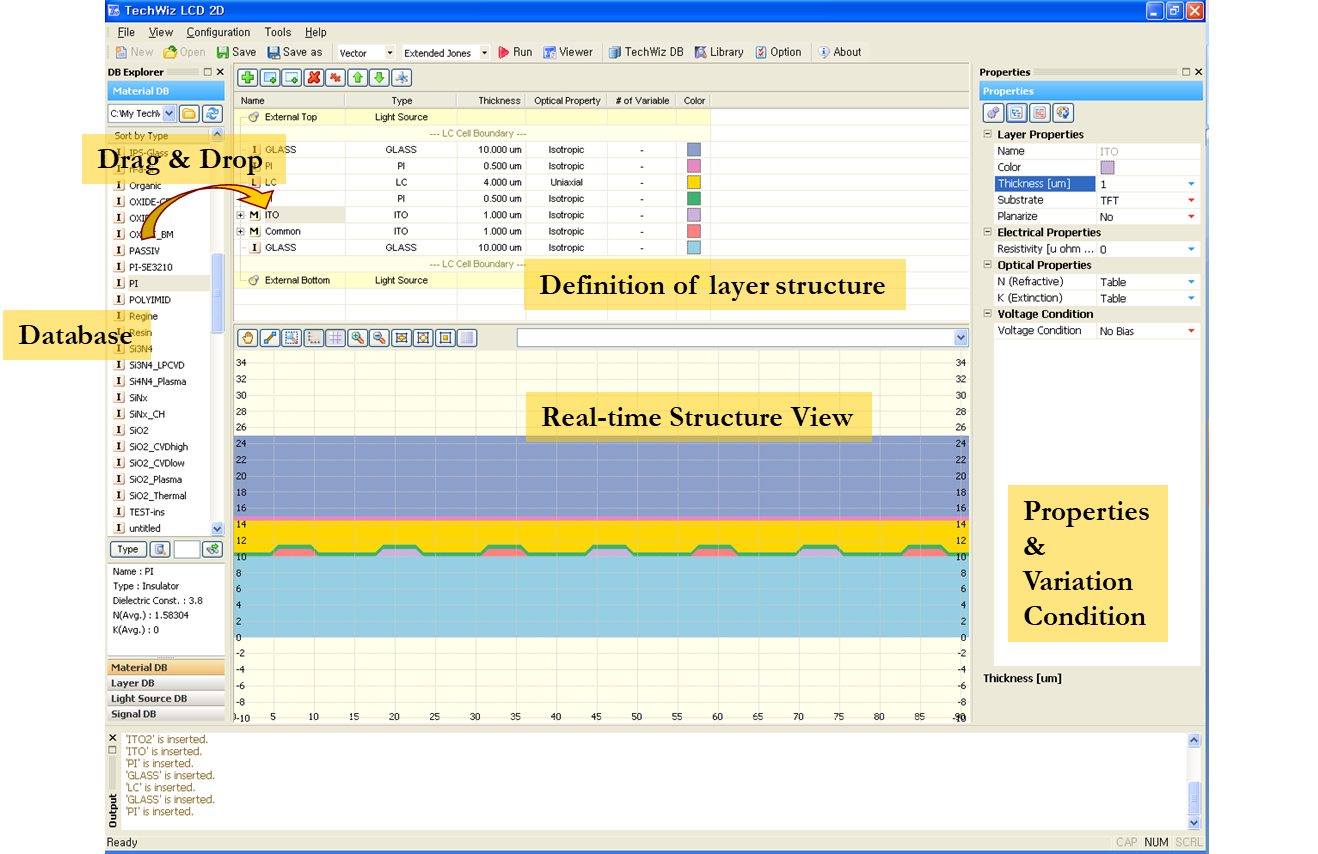This screenshot has height=854, width=1318.
Task: Click the gears icon in Properties toolbar
Action: pos(993,113)
